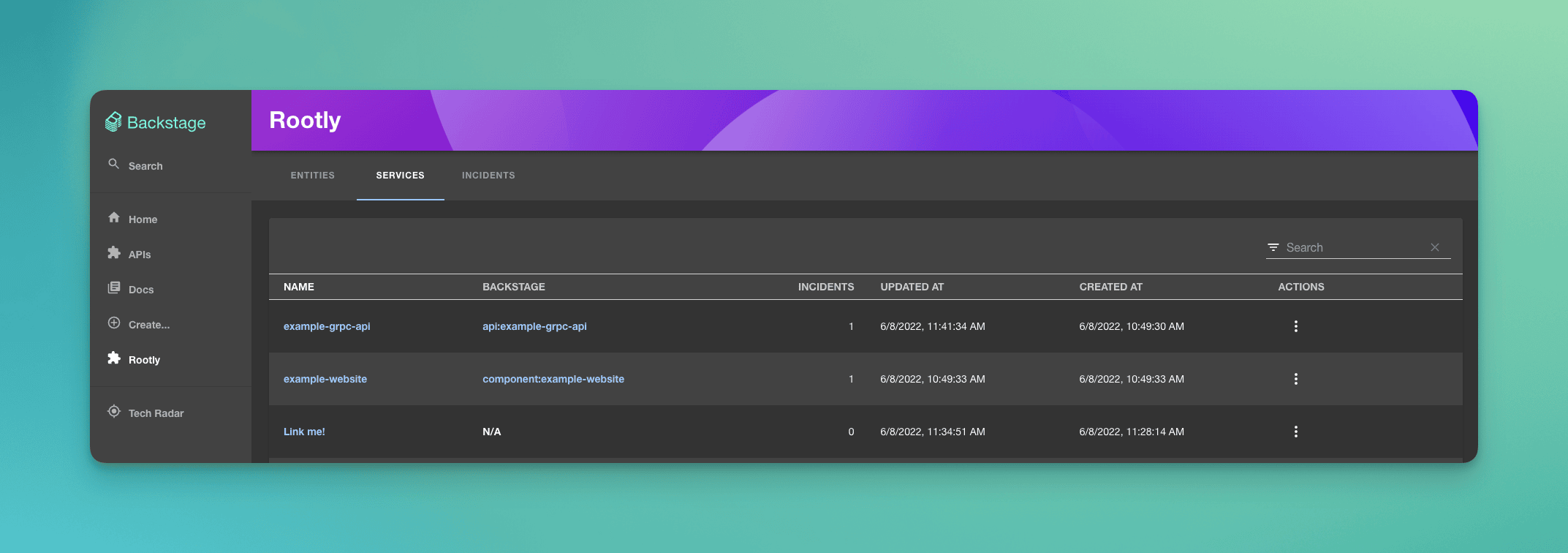1568x553 pixels.
Task: Open Create... in sidebar
Action: [149, 325]
